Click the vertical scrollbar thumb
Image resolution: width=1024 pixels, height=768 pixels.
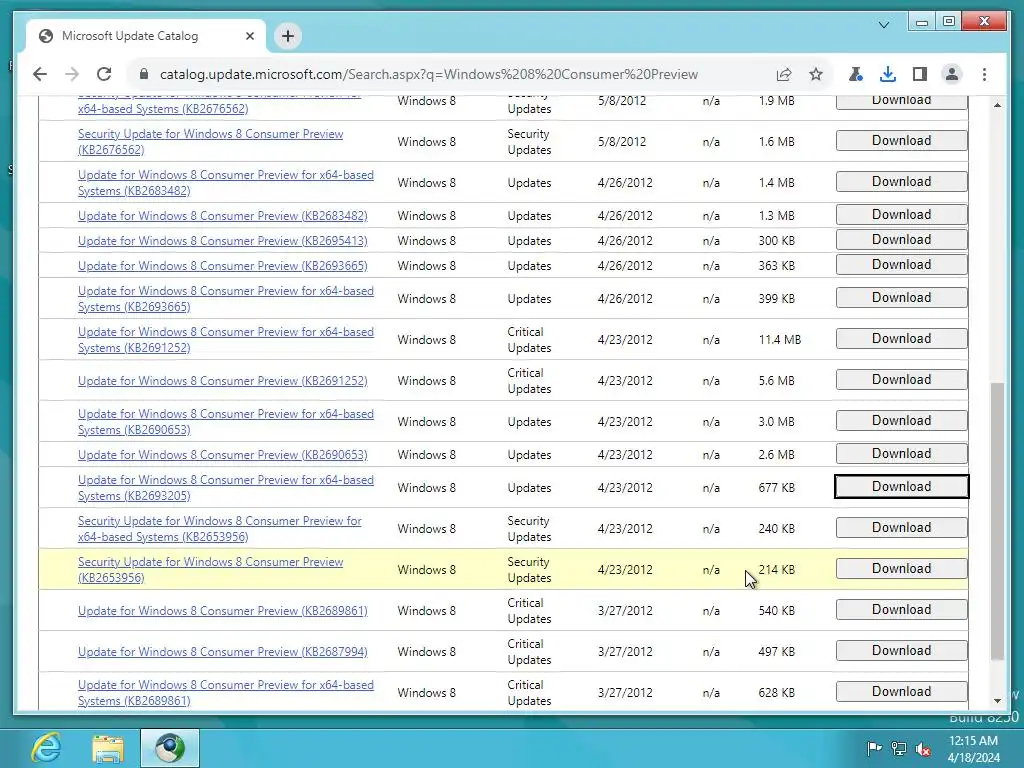(x=997, y=521)
